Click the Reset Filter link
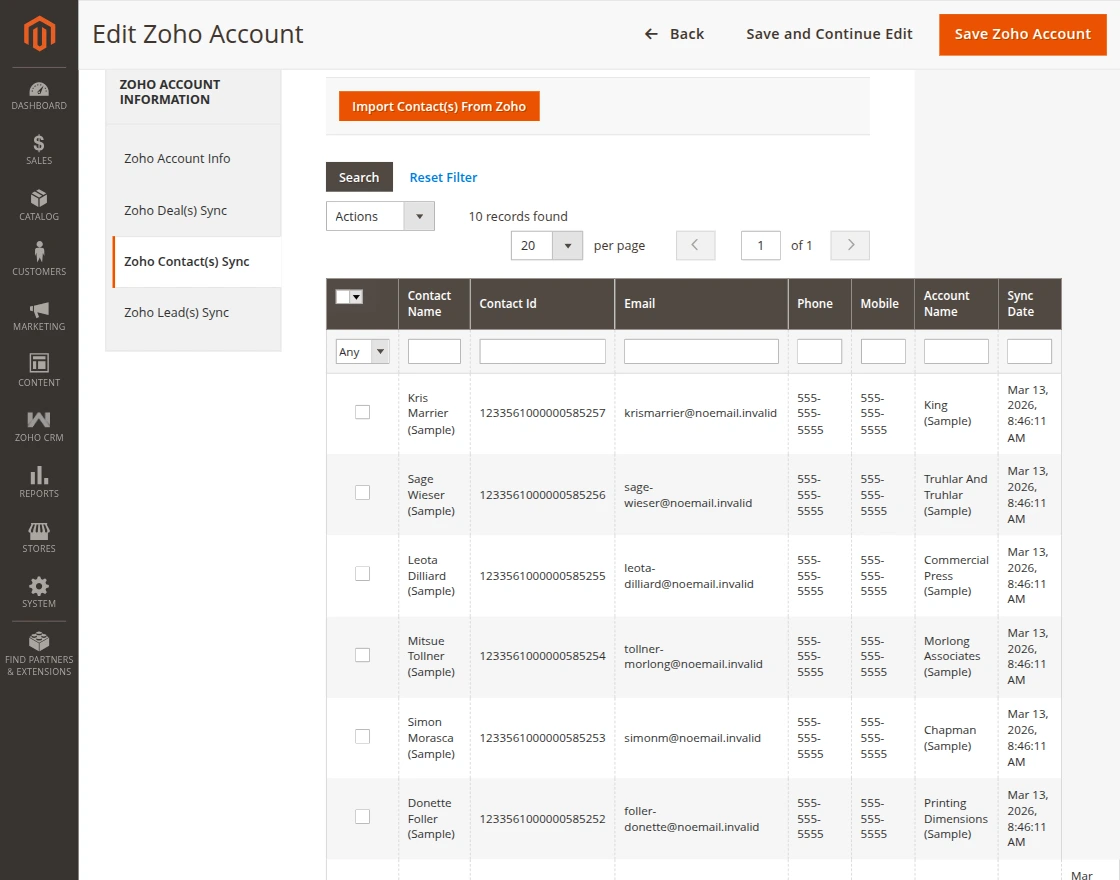This screenshot has width=1120, height=880. [443, 177]
